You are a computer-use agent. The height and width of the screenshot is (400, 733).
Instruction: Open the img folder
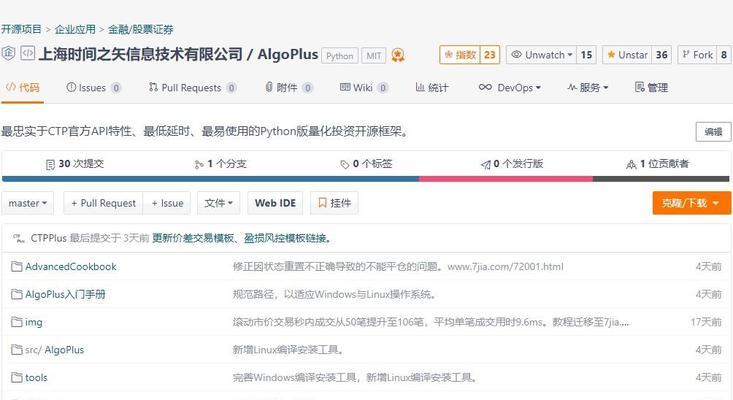pyautogui.click(x=34, y=322)
